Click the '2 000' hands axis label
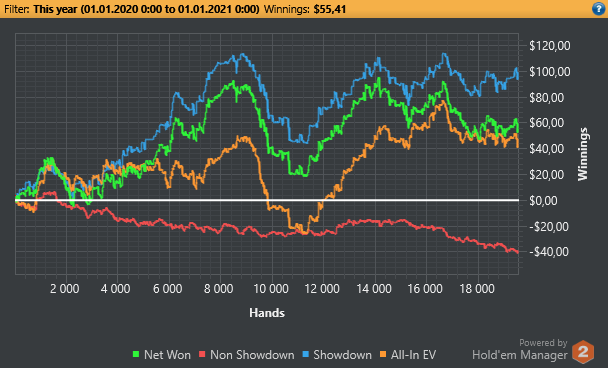608x368 pixels. [64, 289]
